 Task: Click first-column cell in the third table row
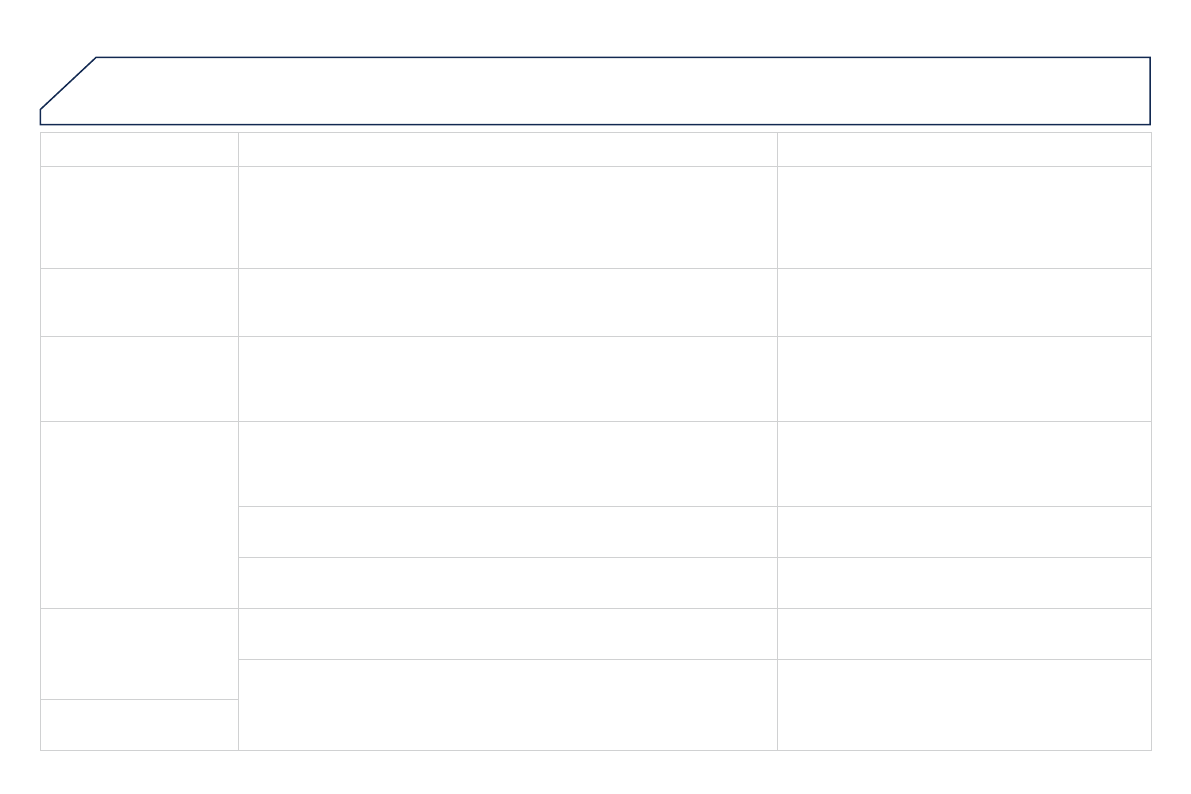(139, 302)
